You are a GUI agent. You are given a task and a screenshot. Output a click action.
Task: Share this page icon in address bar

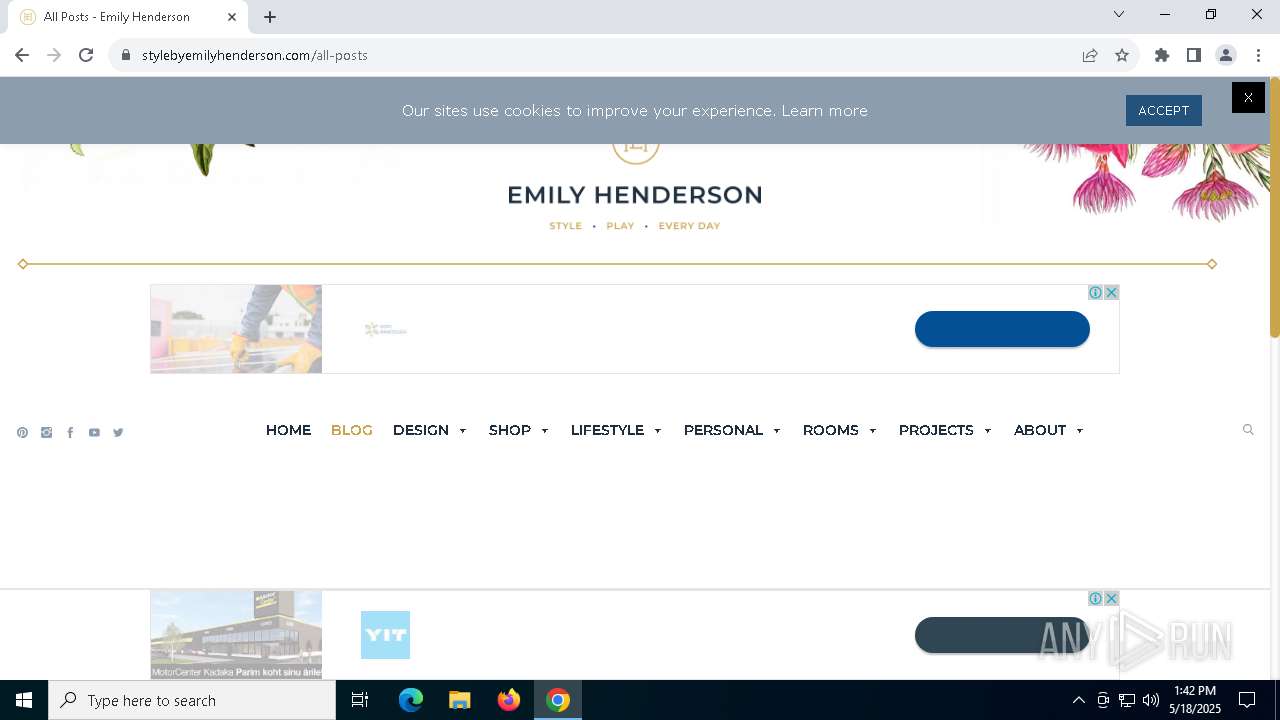click(x=1090, y=55)
